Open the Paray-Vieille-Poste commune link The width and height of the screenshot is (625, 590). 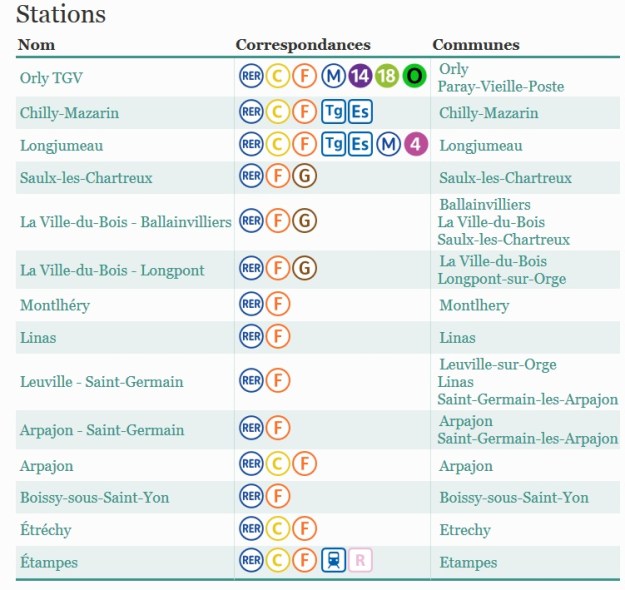click(501, 87)
